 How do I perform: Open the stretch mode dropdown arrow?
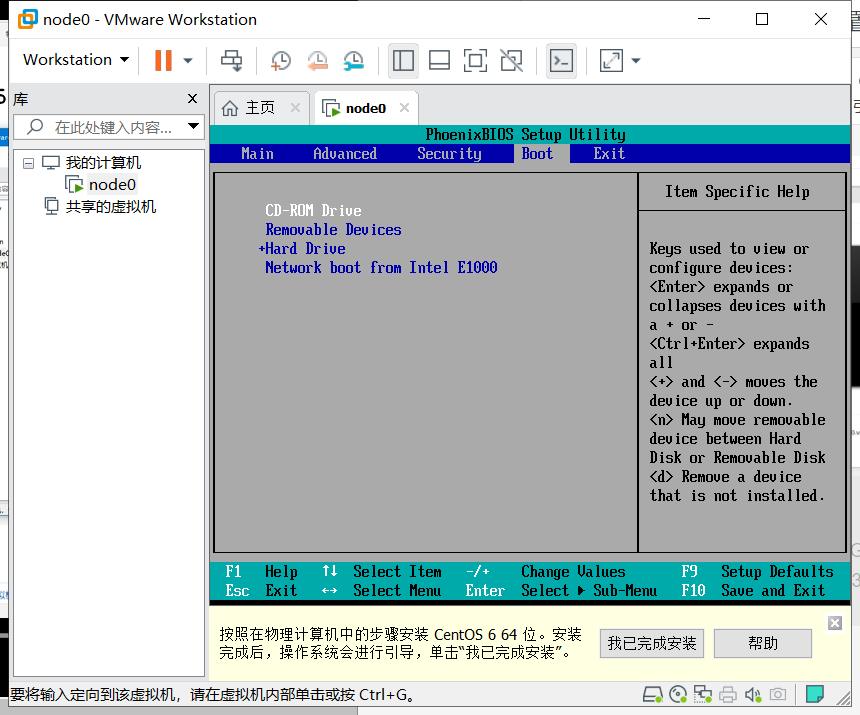(x=635, y=60)
